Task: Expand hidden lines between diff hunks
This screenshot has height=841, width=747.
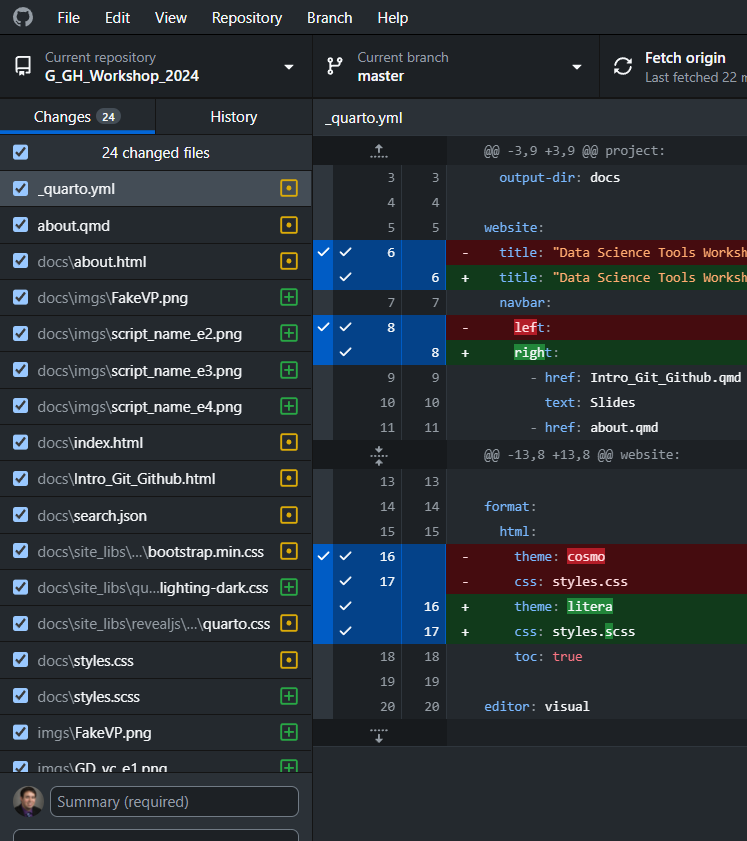Action: (378, 455)
